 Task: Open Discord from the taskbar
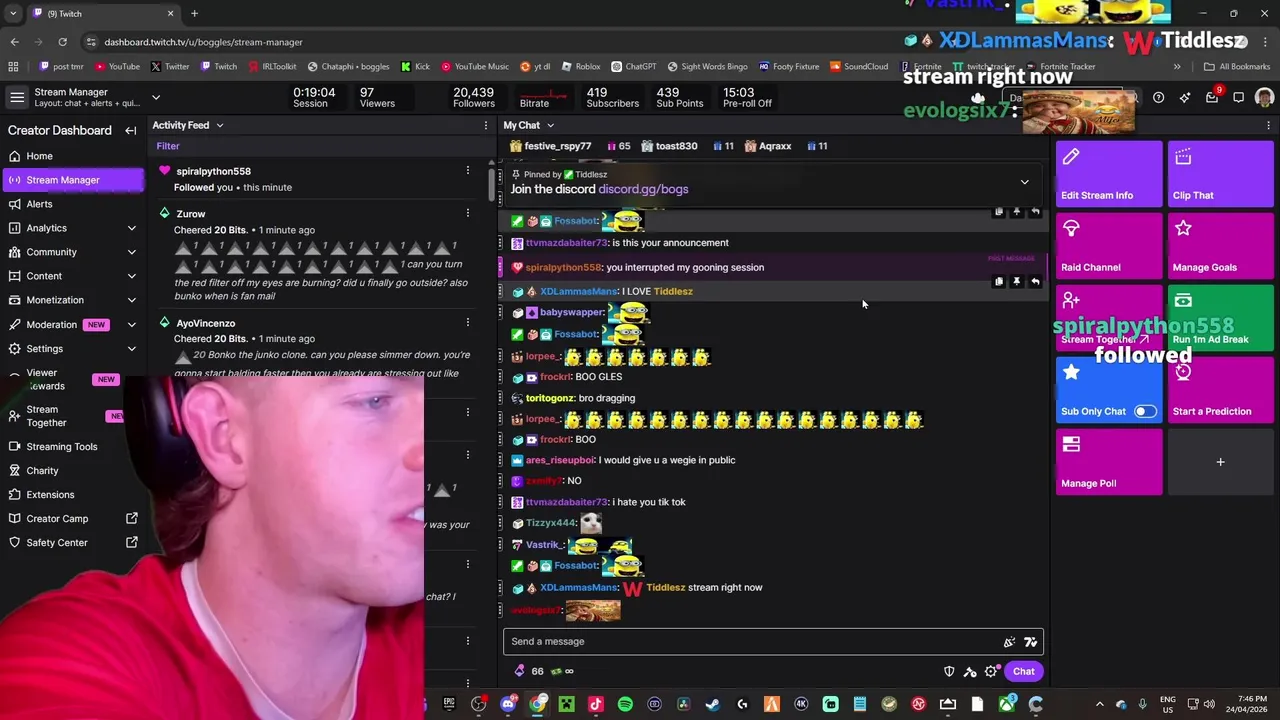pyautogui.click(x=508, y=704)
